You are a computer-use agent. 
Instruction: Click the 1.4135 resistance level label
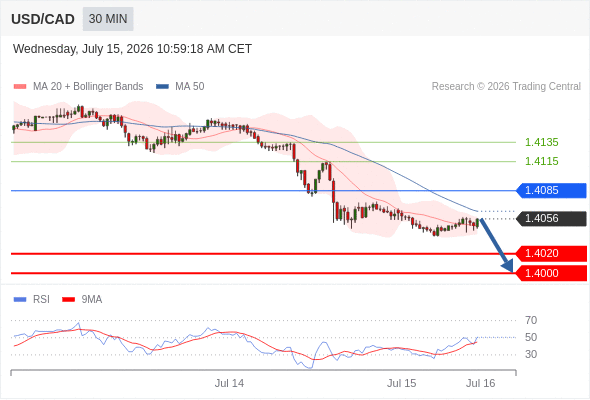tap(541, 143)
